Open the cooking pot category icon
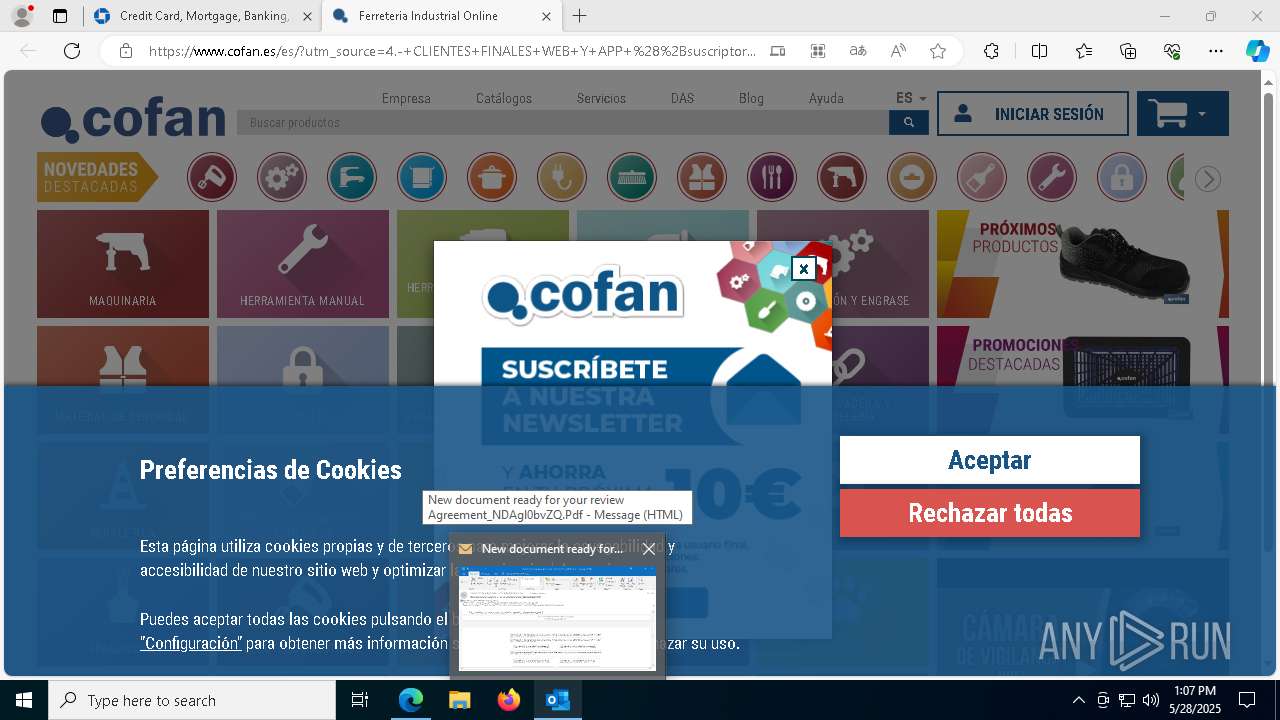This screenshot has height=720, width=1280. click(492, 178)
